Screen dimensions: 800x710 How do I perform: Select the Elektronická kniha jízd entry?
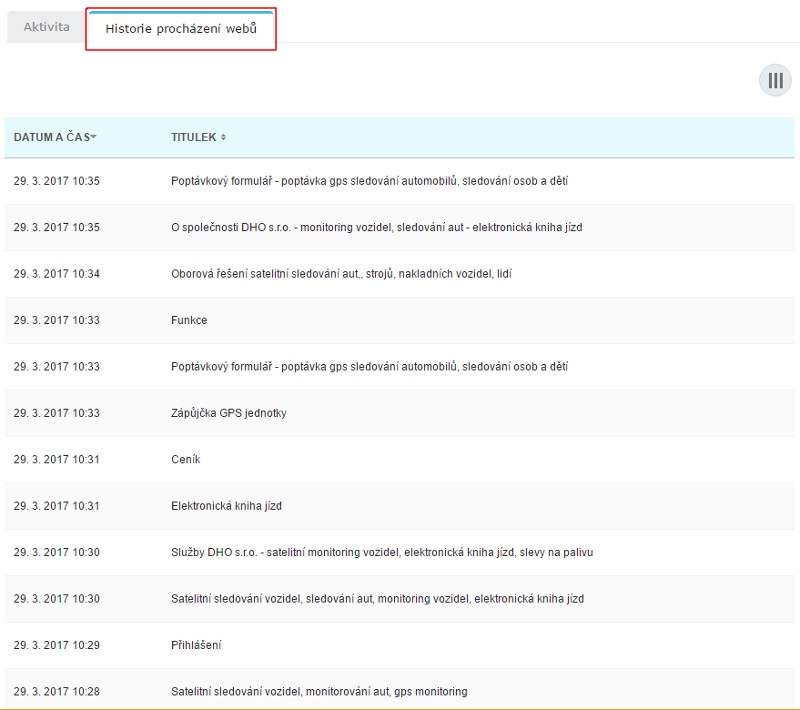(226, 506)
